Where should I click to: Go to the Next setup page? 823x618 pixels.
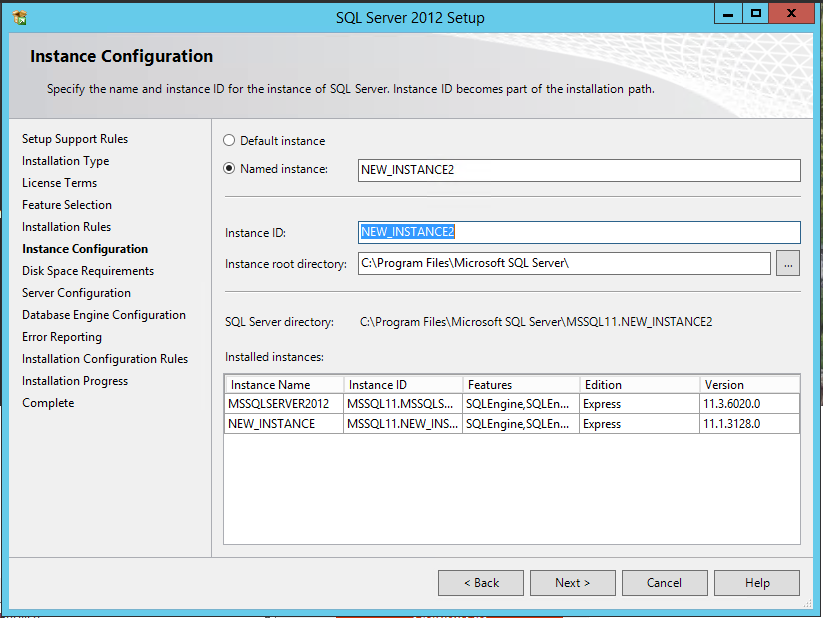[572, 583]
